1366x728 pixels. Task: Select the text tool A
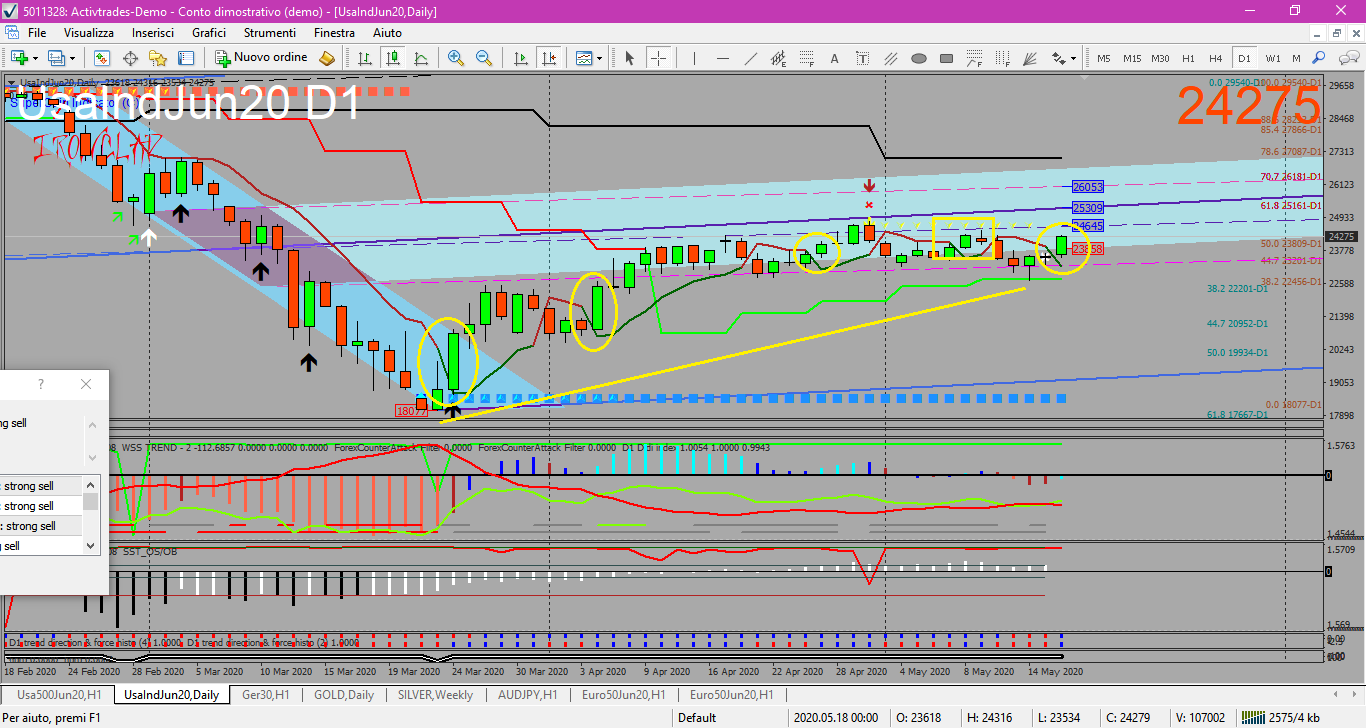click(834, 58)
